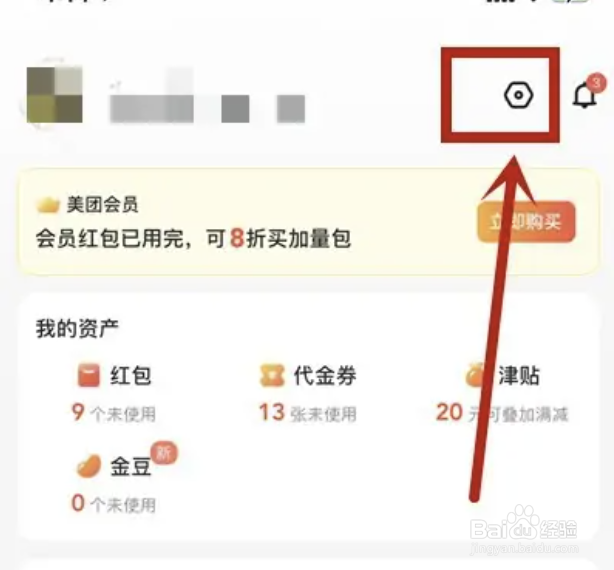Viewport: 614px width, 570px height.
Task: Open the 代金券 entry label
Action: click(325, 375)
